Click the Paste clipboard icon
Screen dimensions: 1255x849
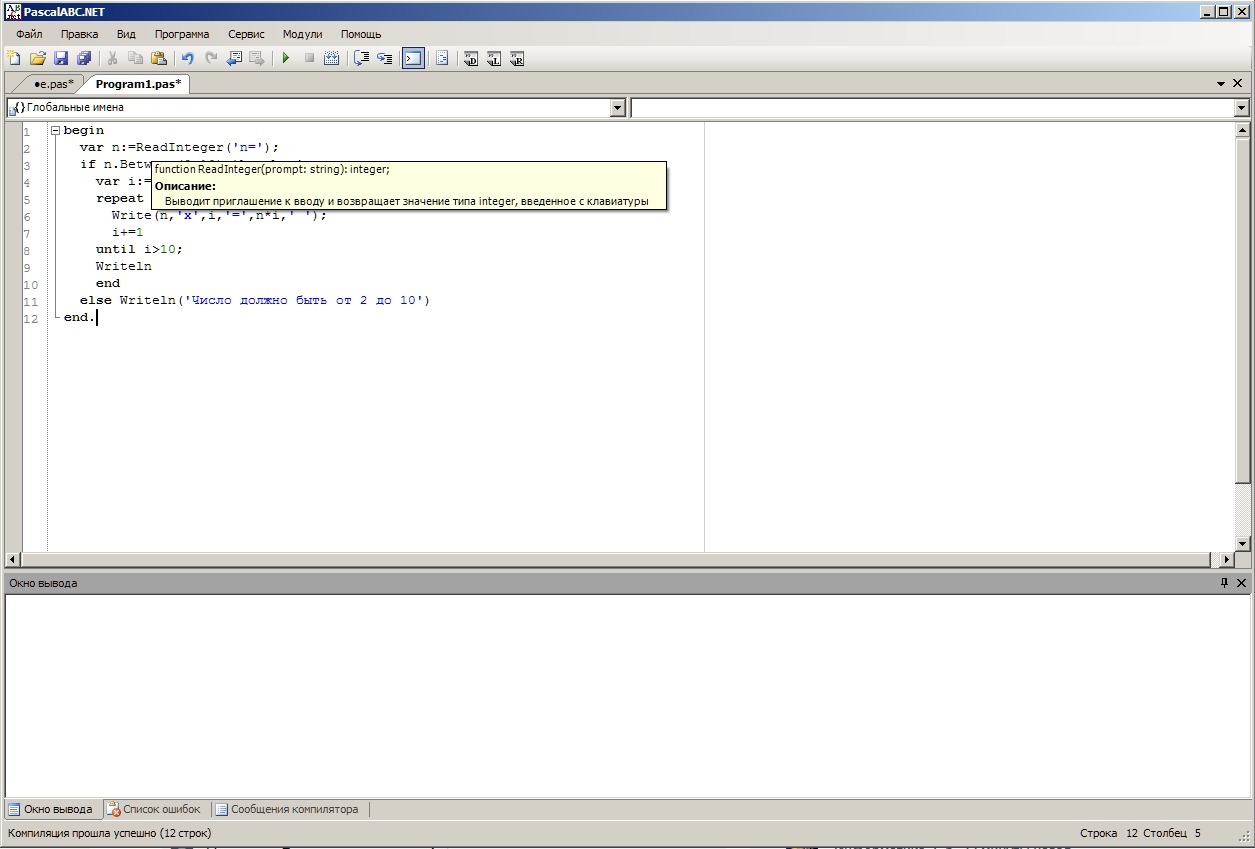coord(158,59)
